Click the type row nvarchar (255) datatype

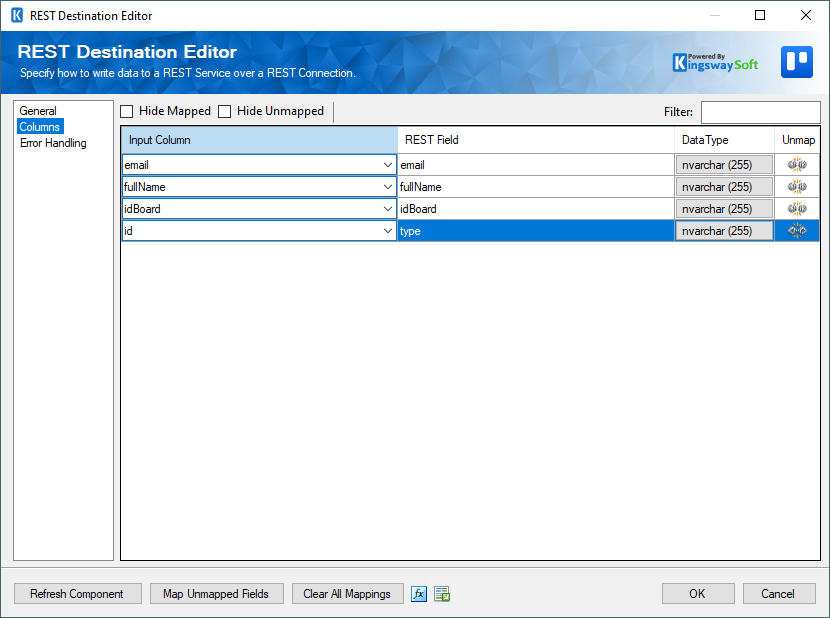pos(724,230)
